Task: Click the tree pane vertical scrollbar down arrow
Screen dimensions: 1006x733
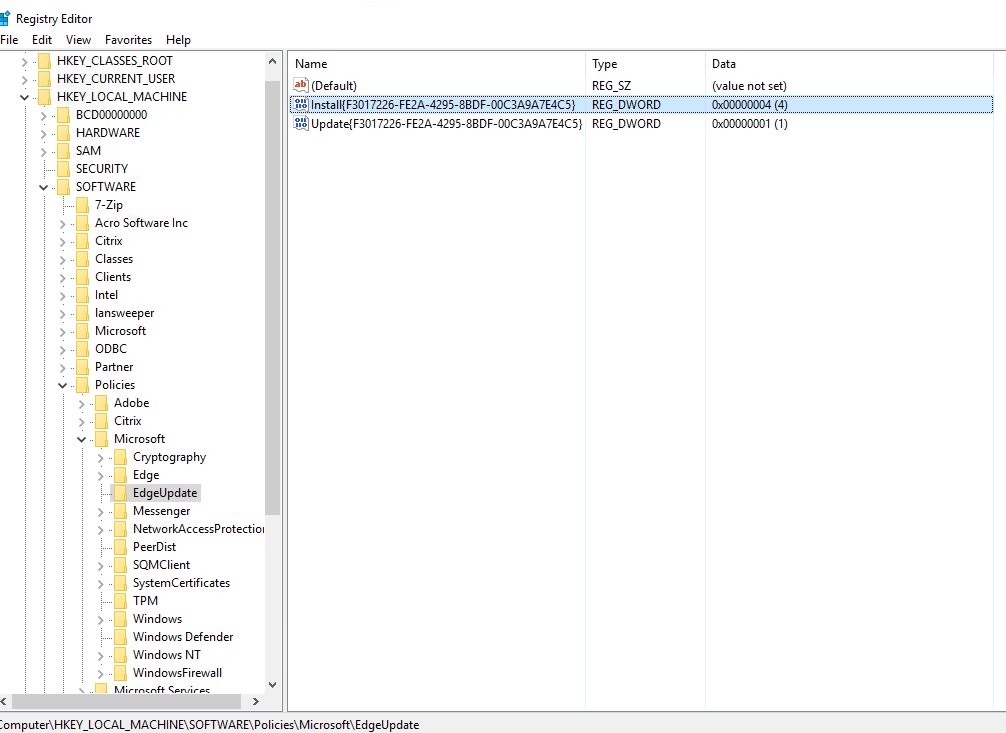Action: point(272,685)
